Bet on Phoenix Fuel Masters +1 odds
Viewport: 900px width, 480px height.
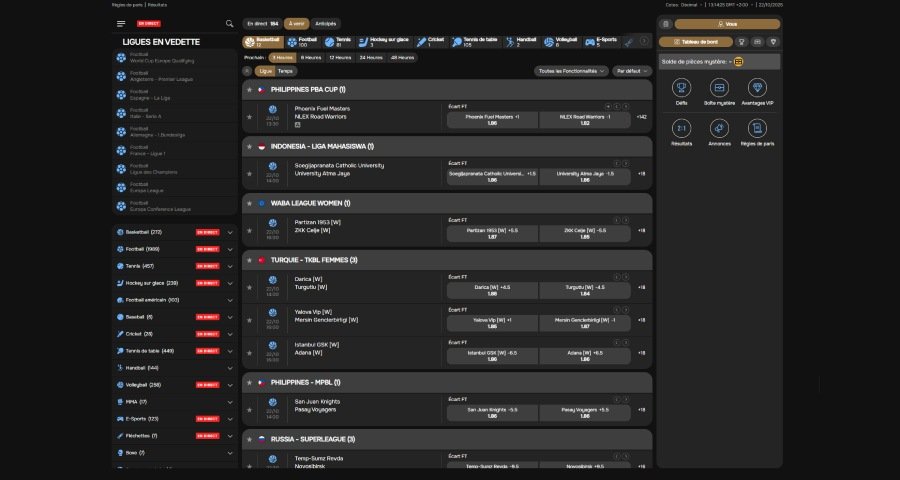point(492,120)
